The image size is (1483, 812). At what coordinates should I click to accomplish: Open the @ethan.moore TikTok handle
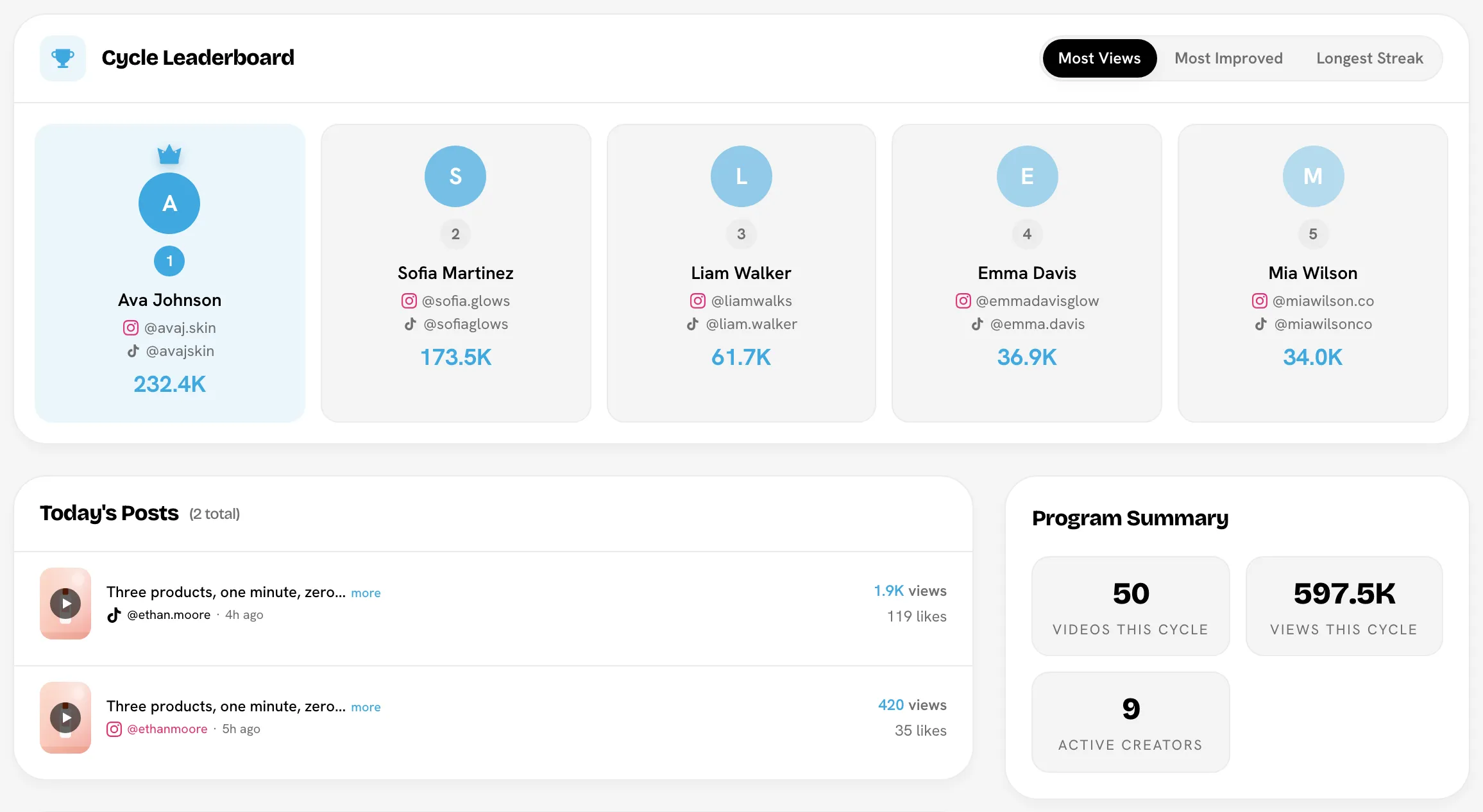coord(169,615)
